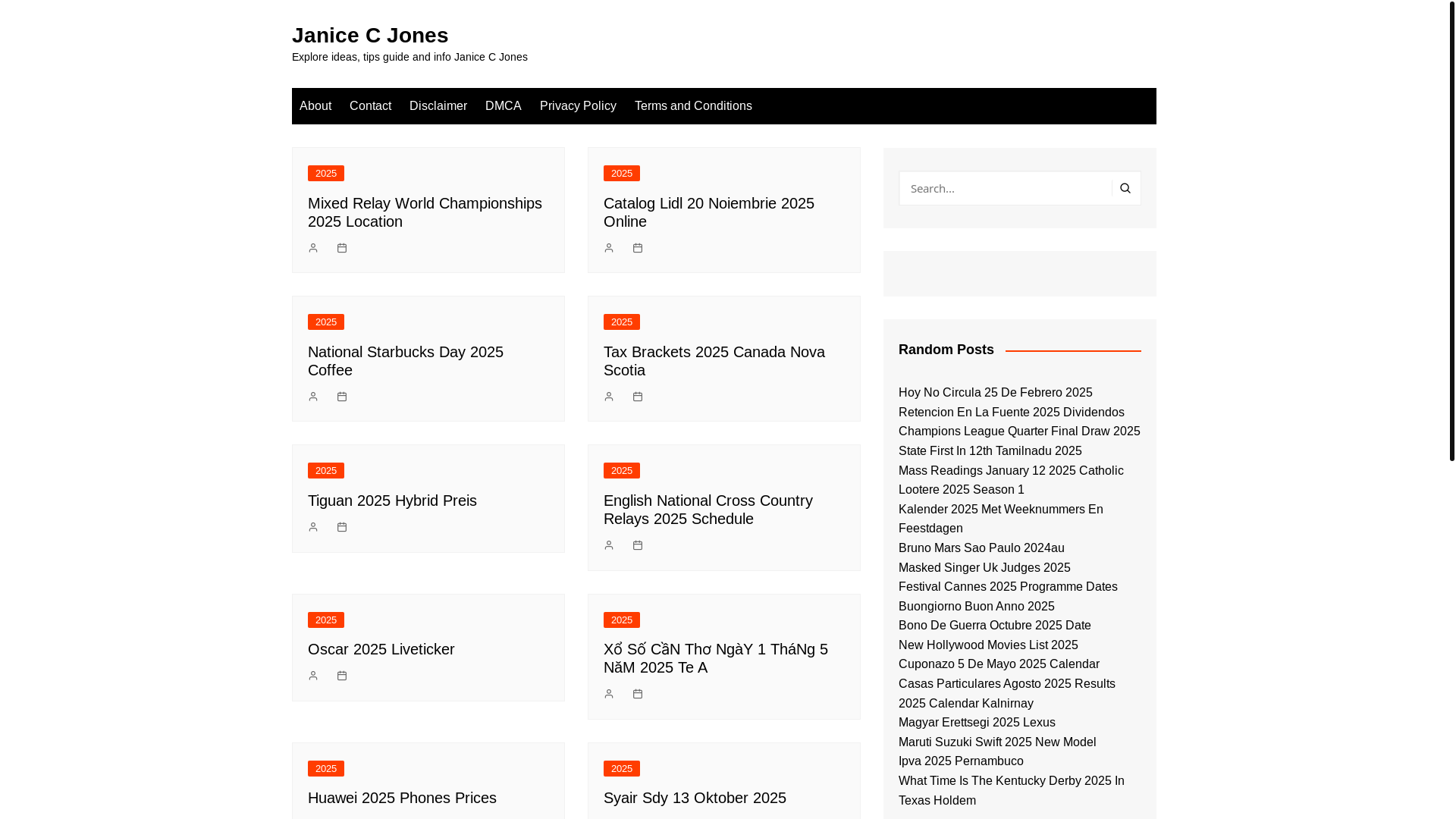Click calendar icon under Mixed Relay World Championships

point(342,248)
